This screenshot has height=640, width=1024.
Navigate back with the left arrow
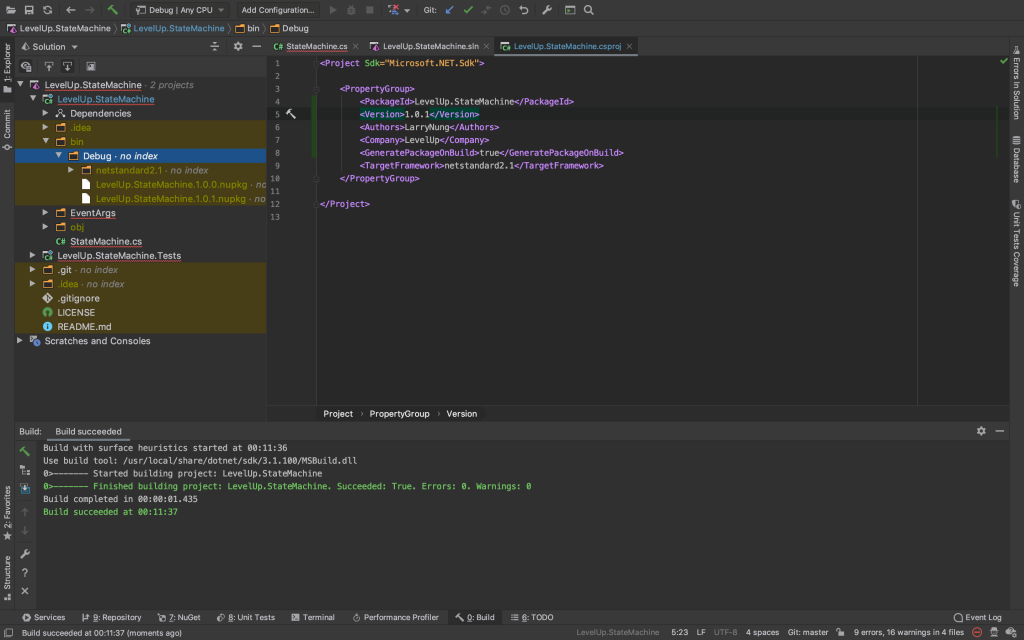[71, 10]
